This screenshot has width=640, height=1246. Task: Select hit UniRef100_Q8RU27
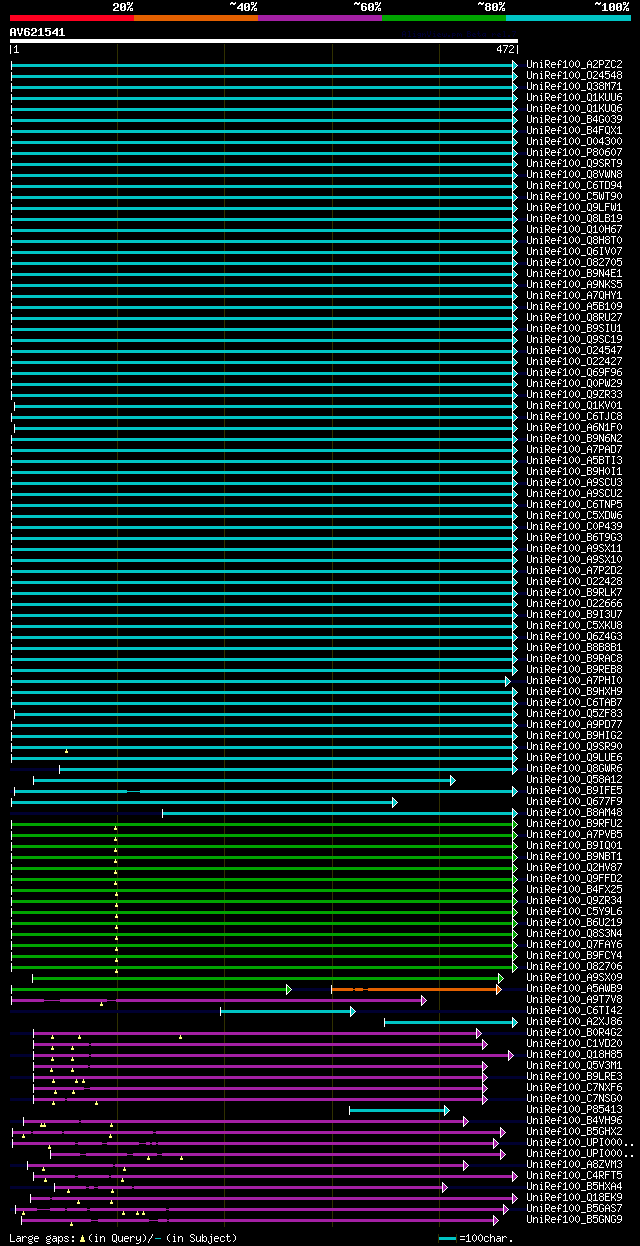(x=574, y=318)
